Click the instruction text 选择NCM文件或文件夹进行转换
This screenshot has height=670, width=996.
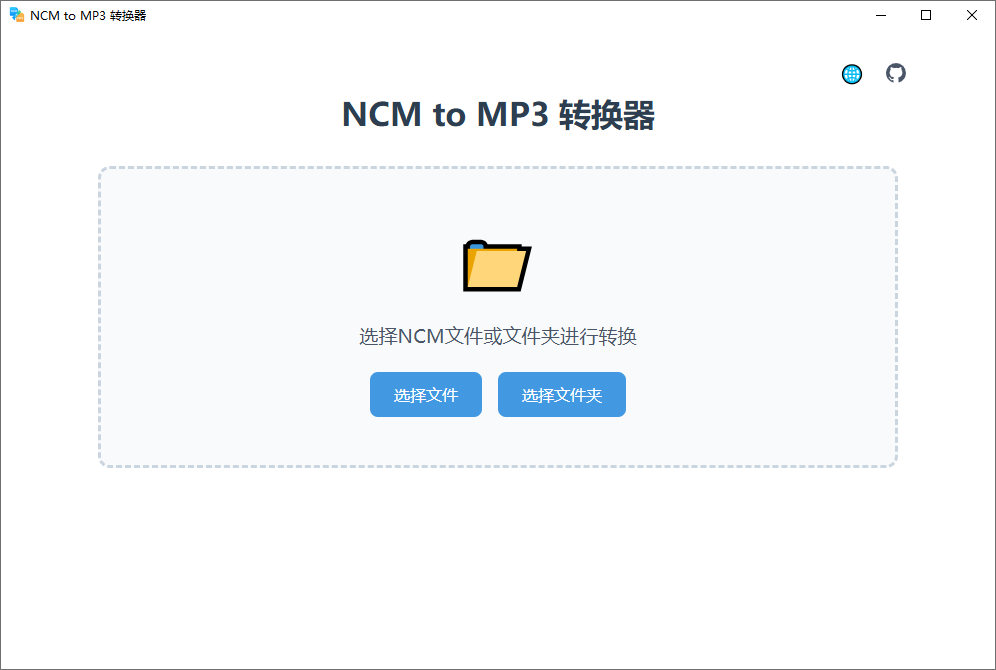498,336
